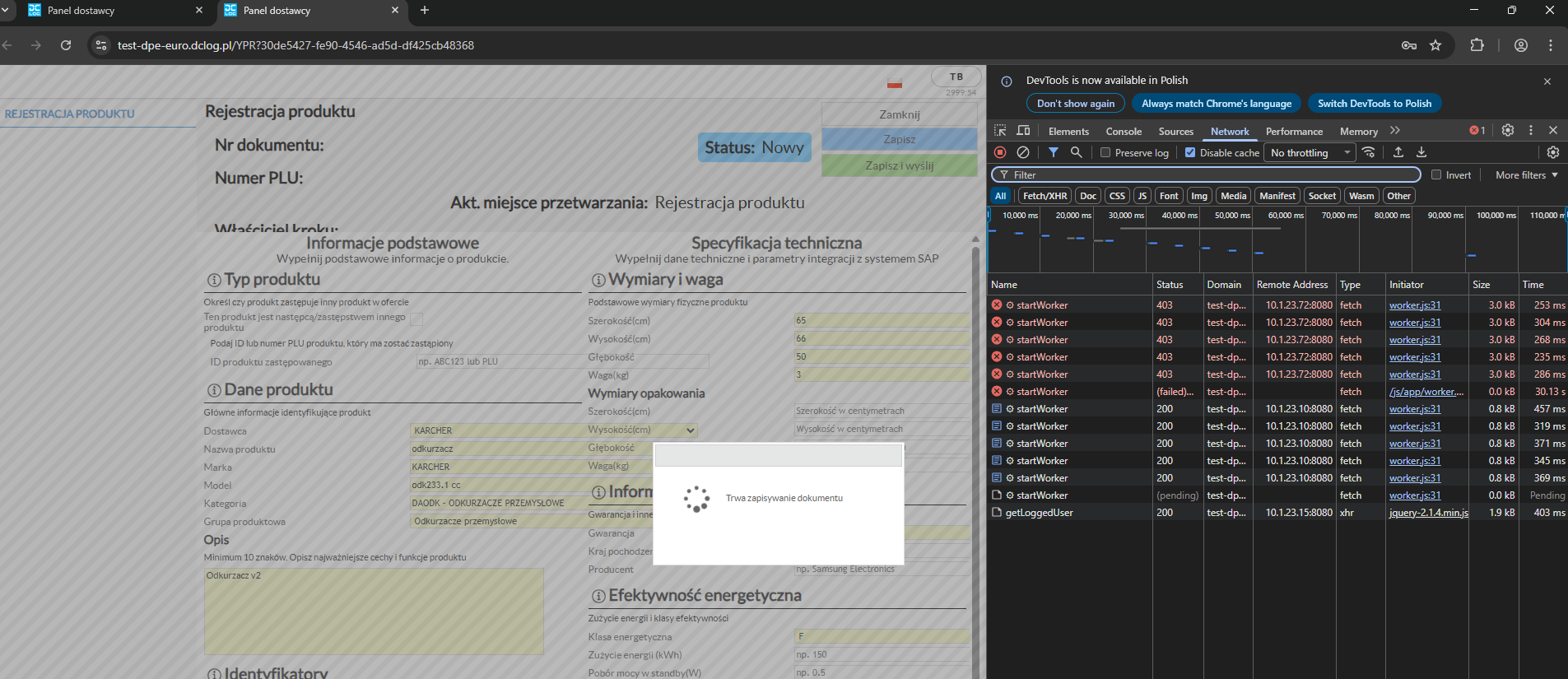
Task: Toggle the network filter funnel icon
Action: 1054,152
